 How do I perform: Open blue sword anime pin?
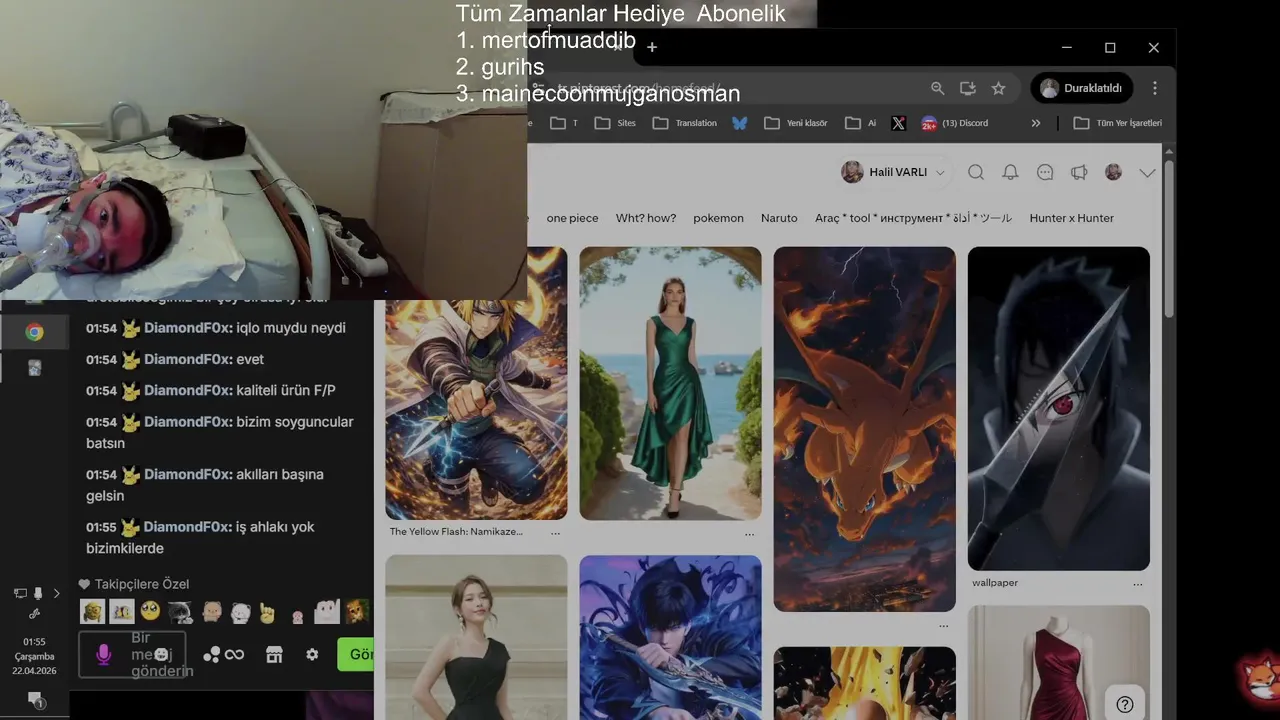670,637
